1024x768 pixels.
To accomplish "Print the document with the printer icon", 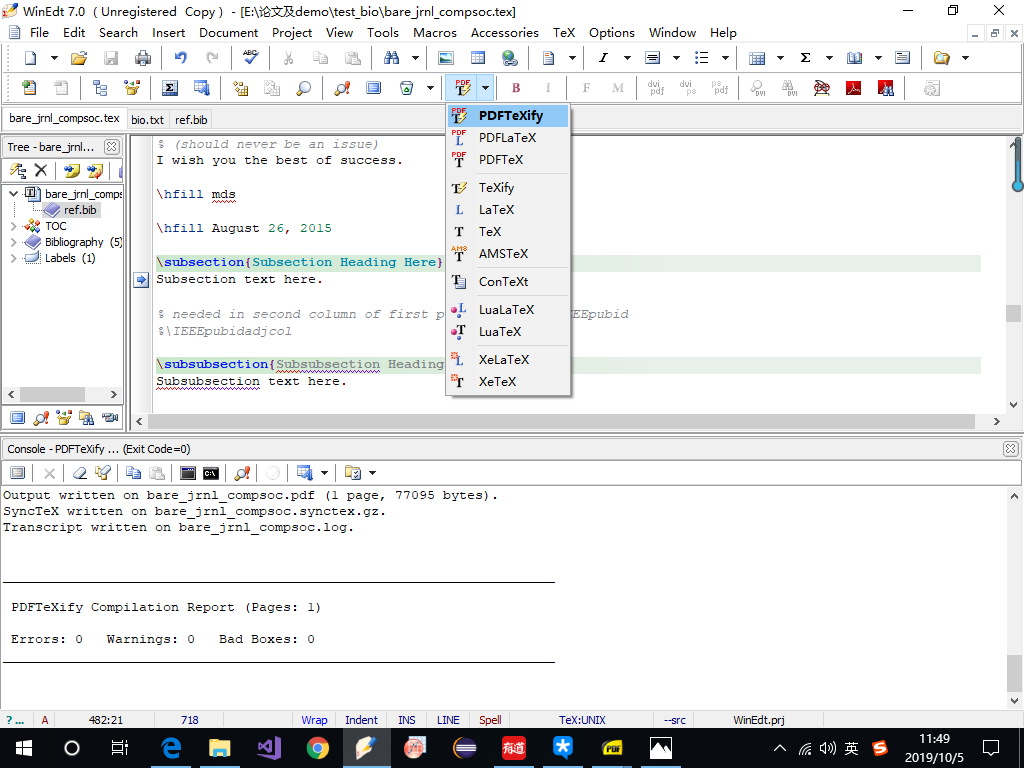I will [142, 58].
